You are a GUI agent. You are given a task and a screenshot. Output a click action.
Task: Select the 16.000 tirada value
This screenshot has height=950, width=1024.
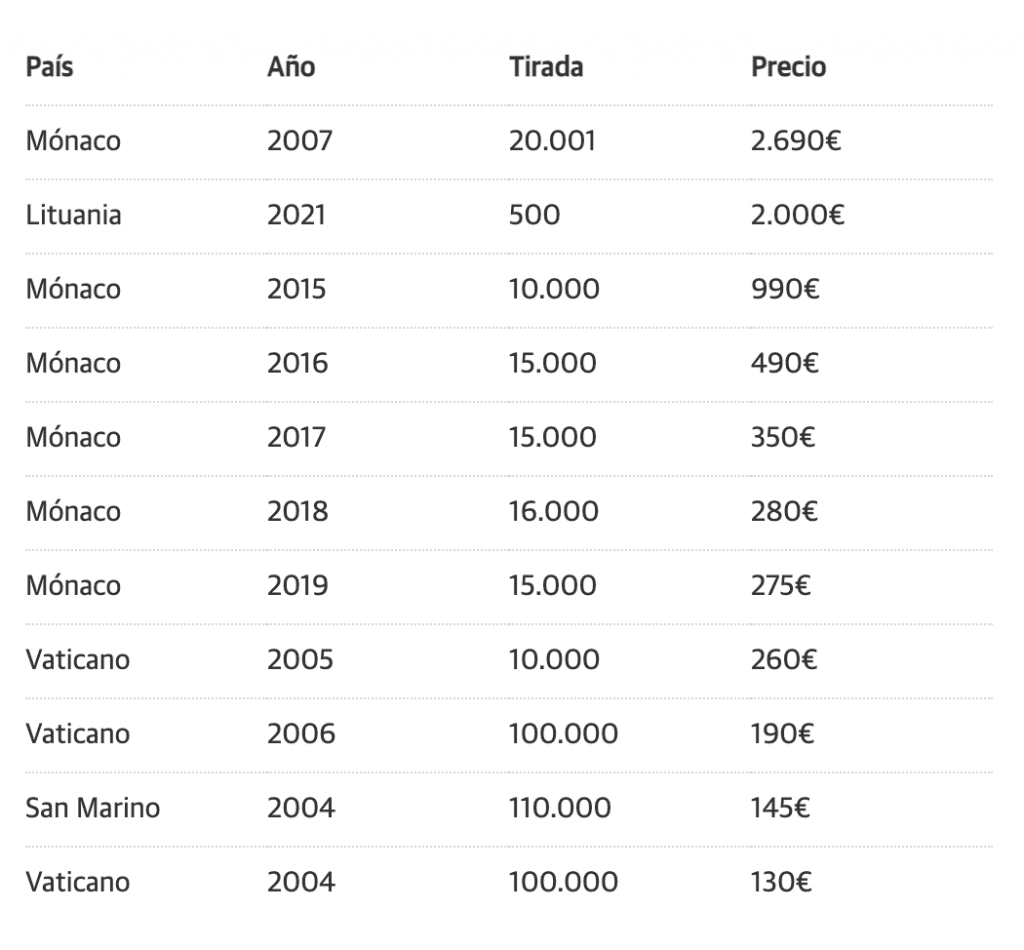[x=553, y=511]
